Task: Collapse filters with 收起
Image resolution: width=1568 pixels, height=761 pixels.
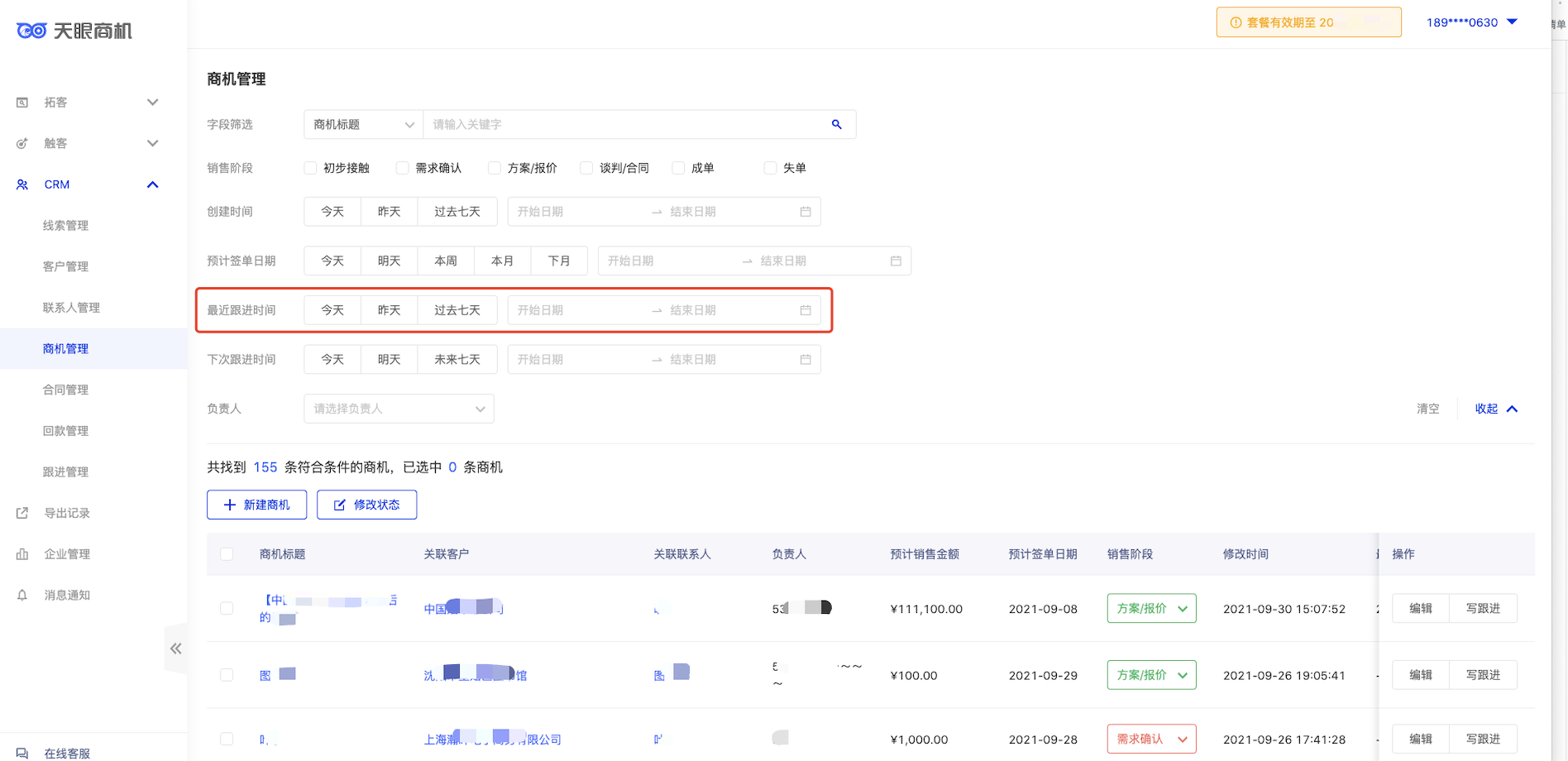Action: [1496, 409]
